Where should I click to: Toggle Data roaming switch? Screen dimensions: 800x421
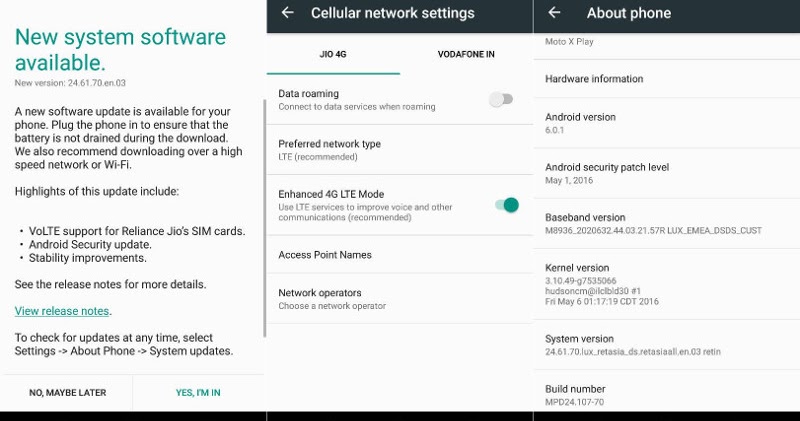point(501,100)
